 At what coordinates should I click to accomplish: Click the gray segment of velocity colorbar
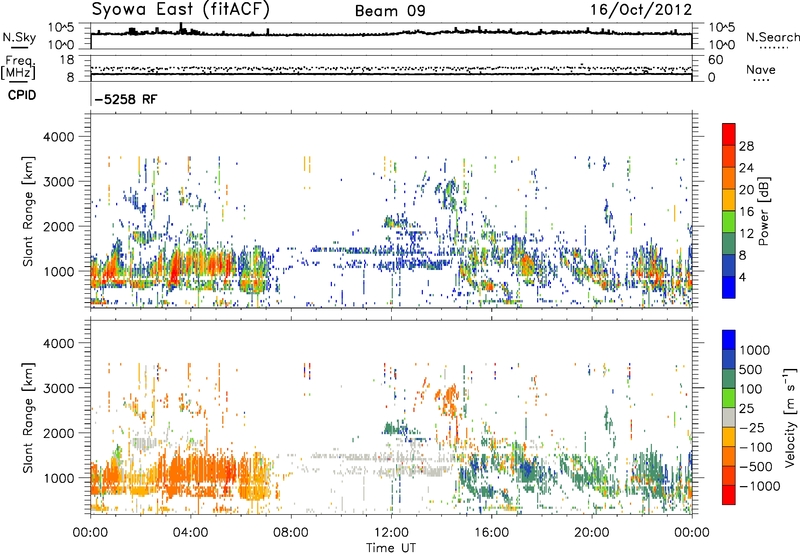(x=729, y=417)
